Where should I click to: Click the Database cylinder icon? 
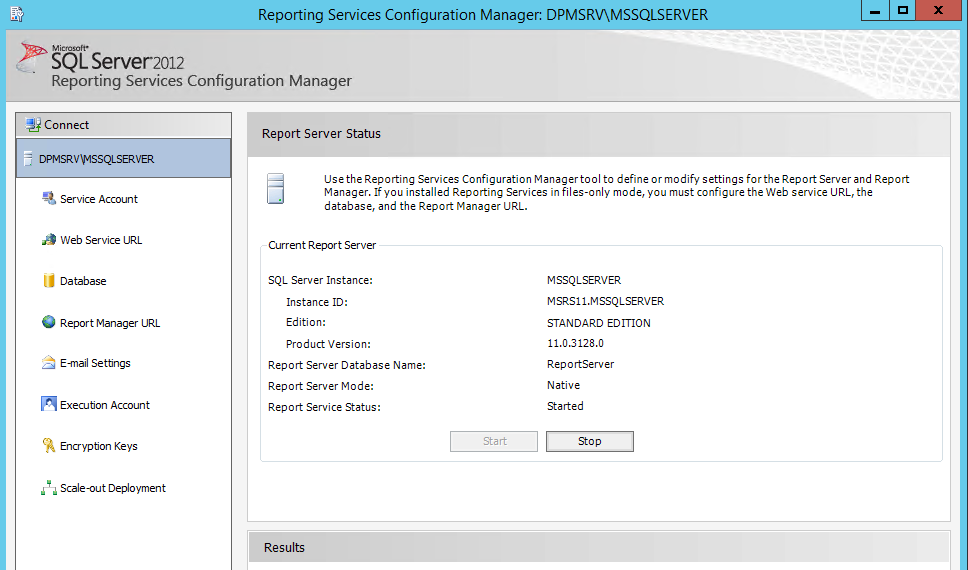coord(49,280)
